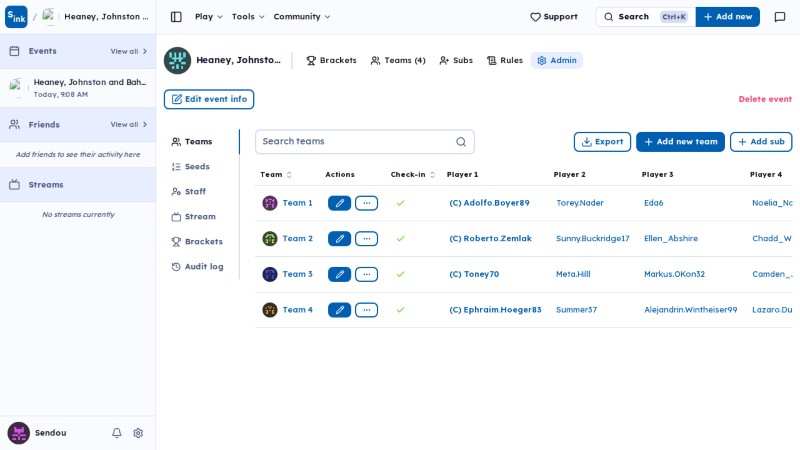Focus the Search teams input field

(x=365, y=142)
